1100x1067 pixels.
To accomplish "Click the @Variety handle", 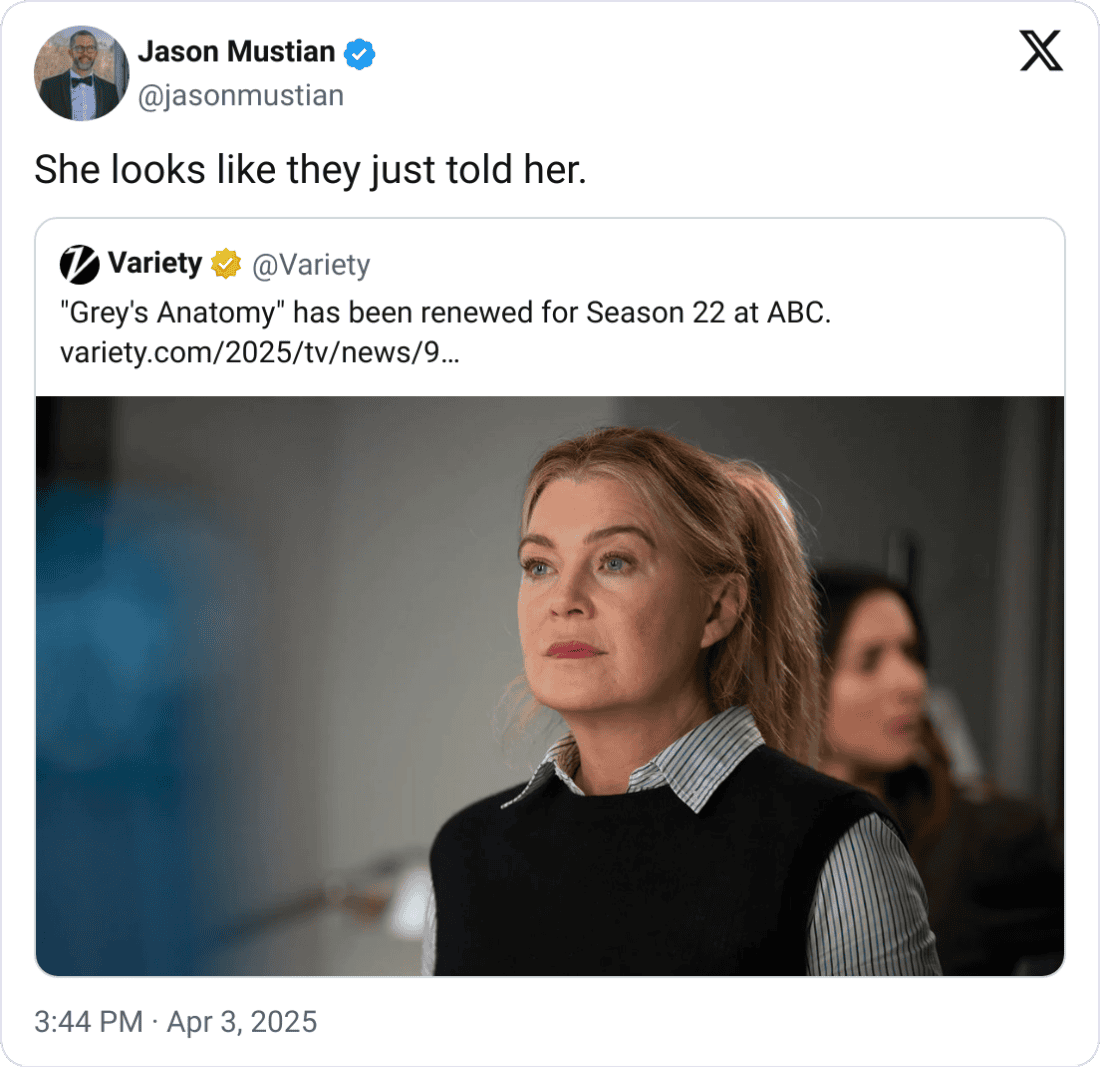I will [x=314, y=264].
